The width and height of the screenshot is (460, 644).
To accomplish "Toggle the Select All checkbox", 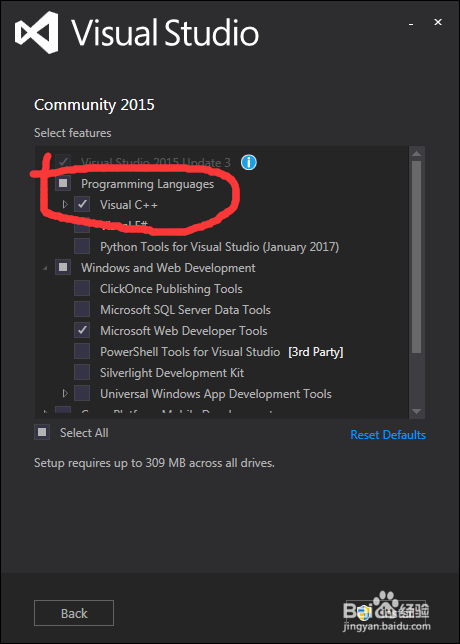I will (42, 432).
